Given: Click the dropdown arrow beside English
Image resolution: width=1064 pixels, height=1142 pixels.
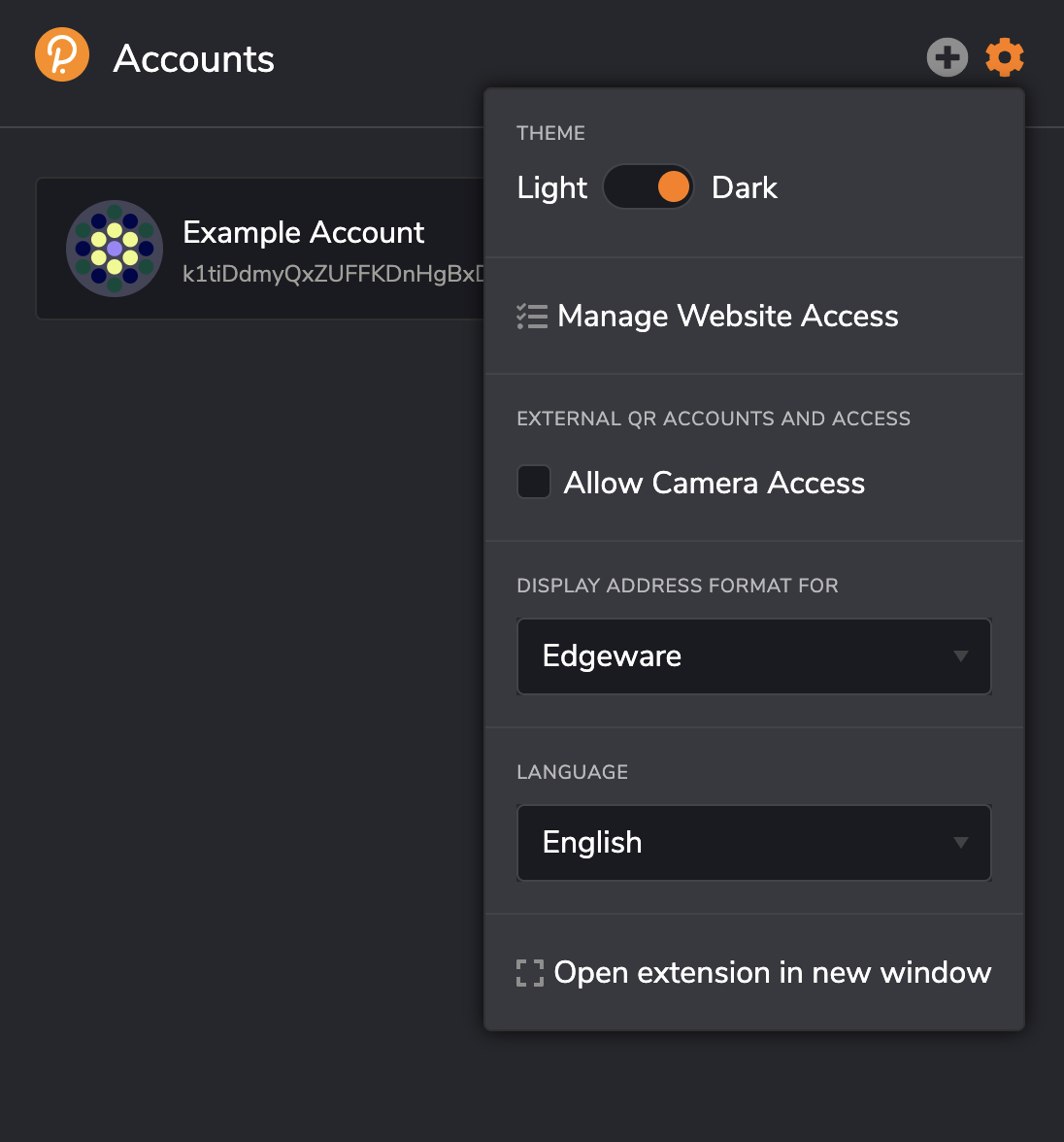Looking at the screenshot, I should pyautogui.click(x=961, y=843).
